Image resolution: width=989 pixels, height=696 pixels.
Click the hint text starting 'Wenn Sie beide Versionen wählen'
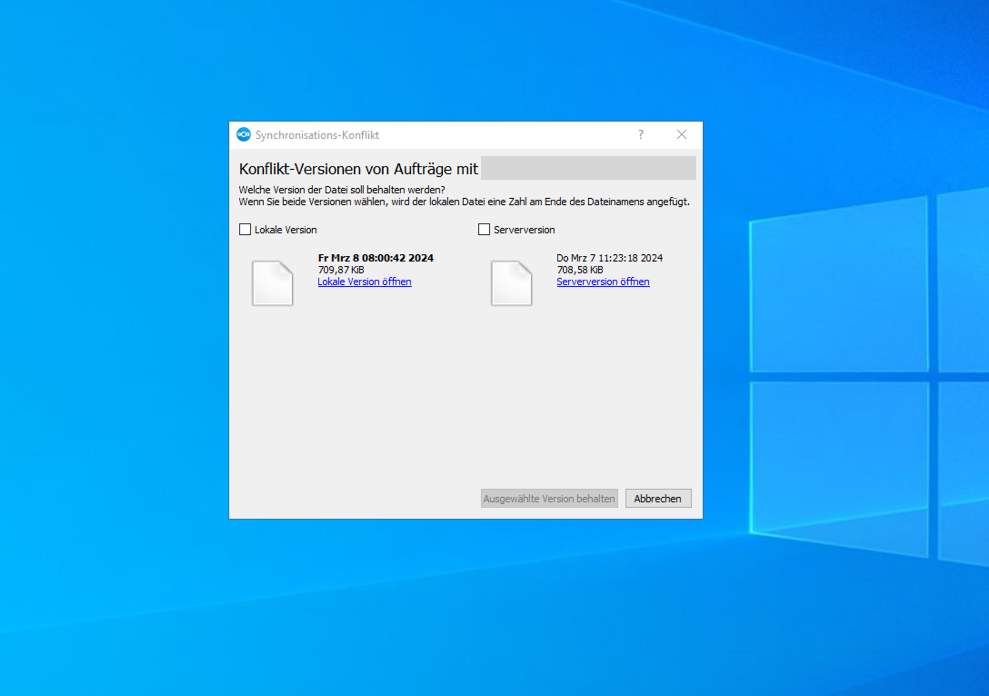tap(464, 202)
